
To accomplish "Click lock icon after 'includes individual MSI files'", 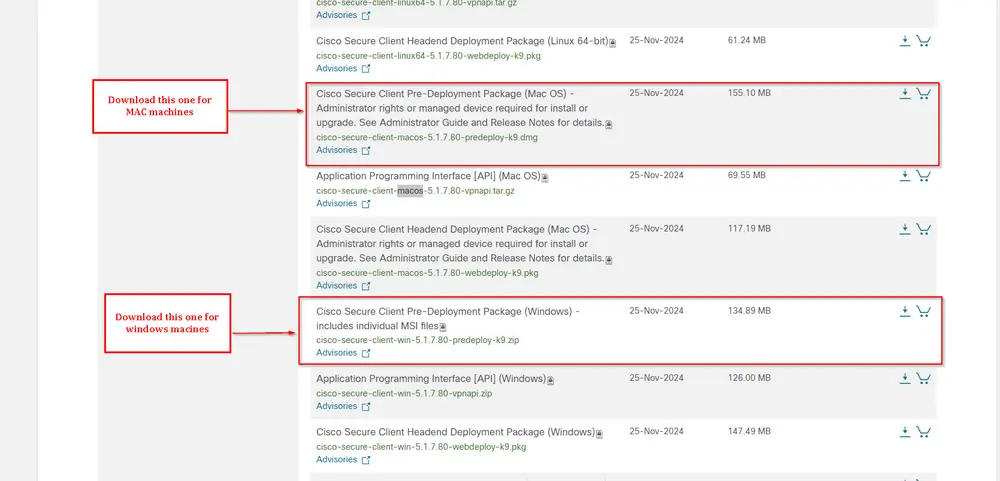I will coord(443,327).
